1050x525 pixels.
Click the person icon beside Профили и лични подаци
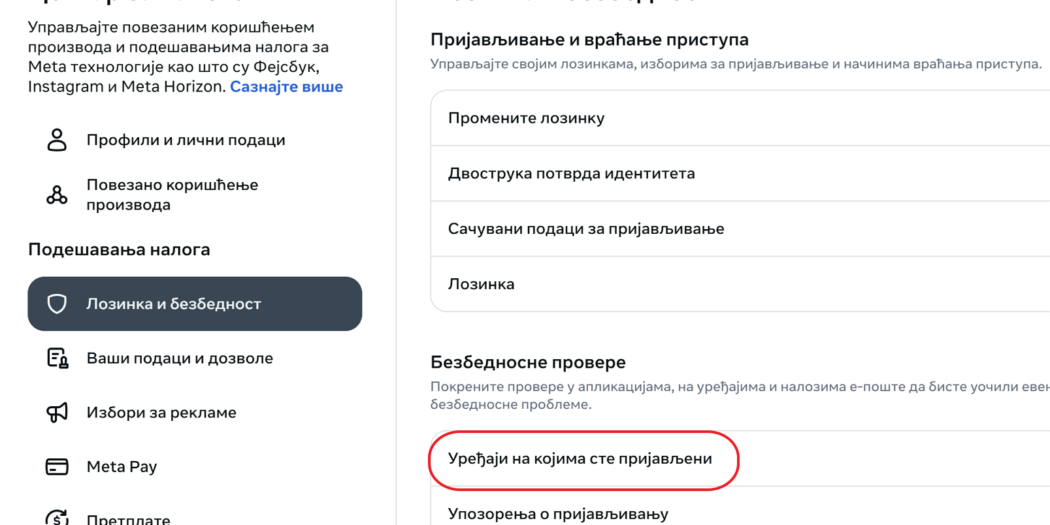coord(57,140)
